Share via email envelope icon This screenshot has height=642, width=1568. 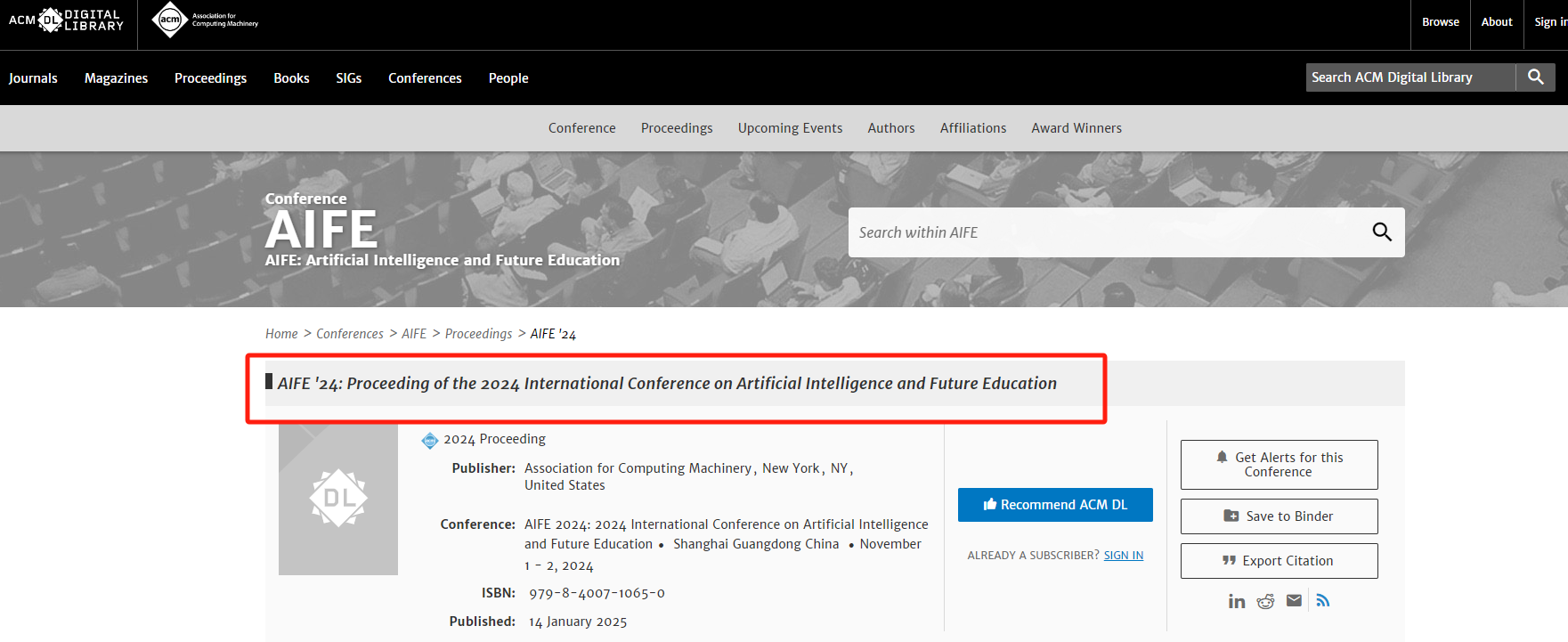1294,600
